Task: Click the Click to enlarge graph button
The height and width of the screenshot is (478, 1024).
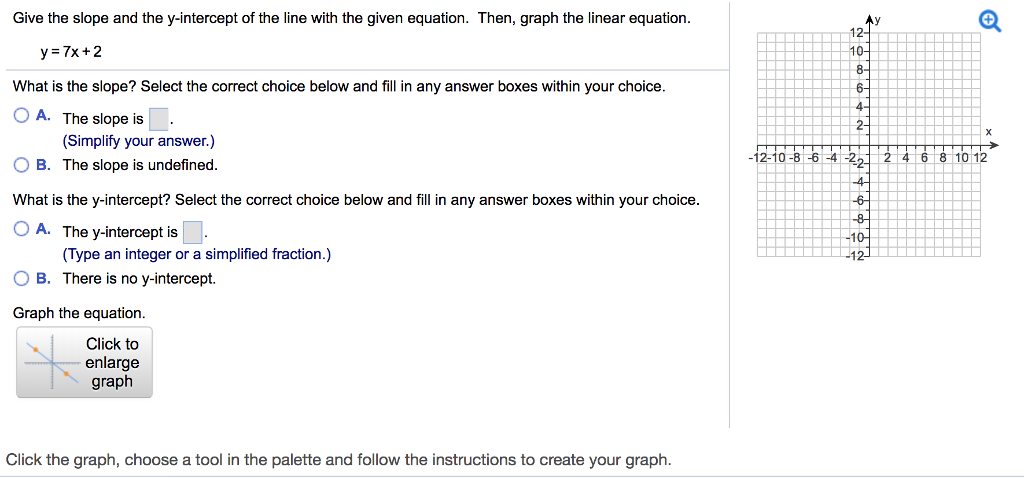Action: (84, 362)
